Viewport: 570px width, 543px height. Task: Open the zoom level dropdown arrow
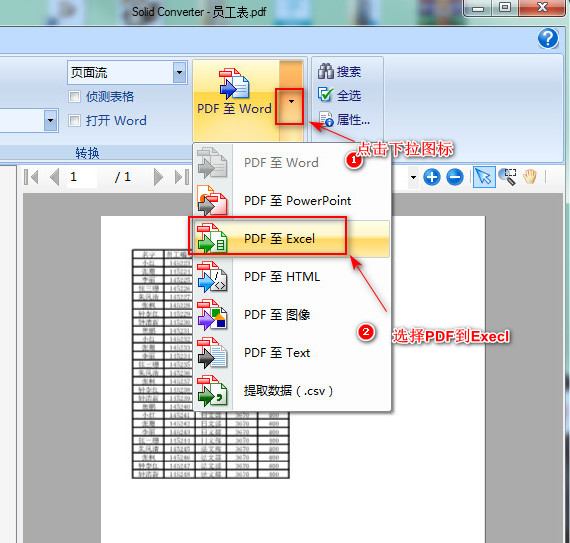point(413,177)
